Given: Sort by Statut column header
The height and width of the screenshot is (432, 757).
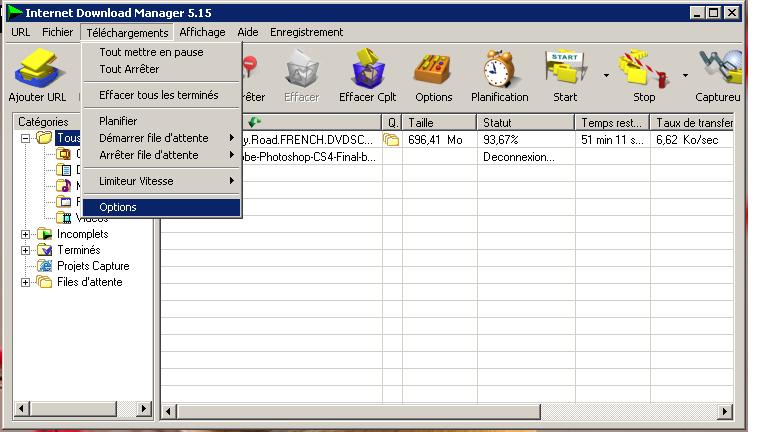Looking at the screenshot, I should pos(525,123).
